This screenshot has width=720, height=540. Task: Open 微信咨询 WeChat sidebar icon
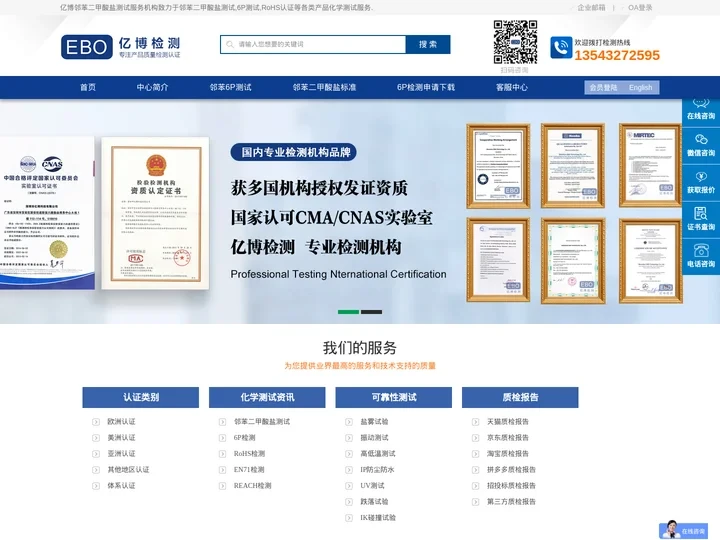(701, 146)
